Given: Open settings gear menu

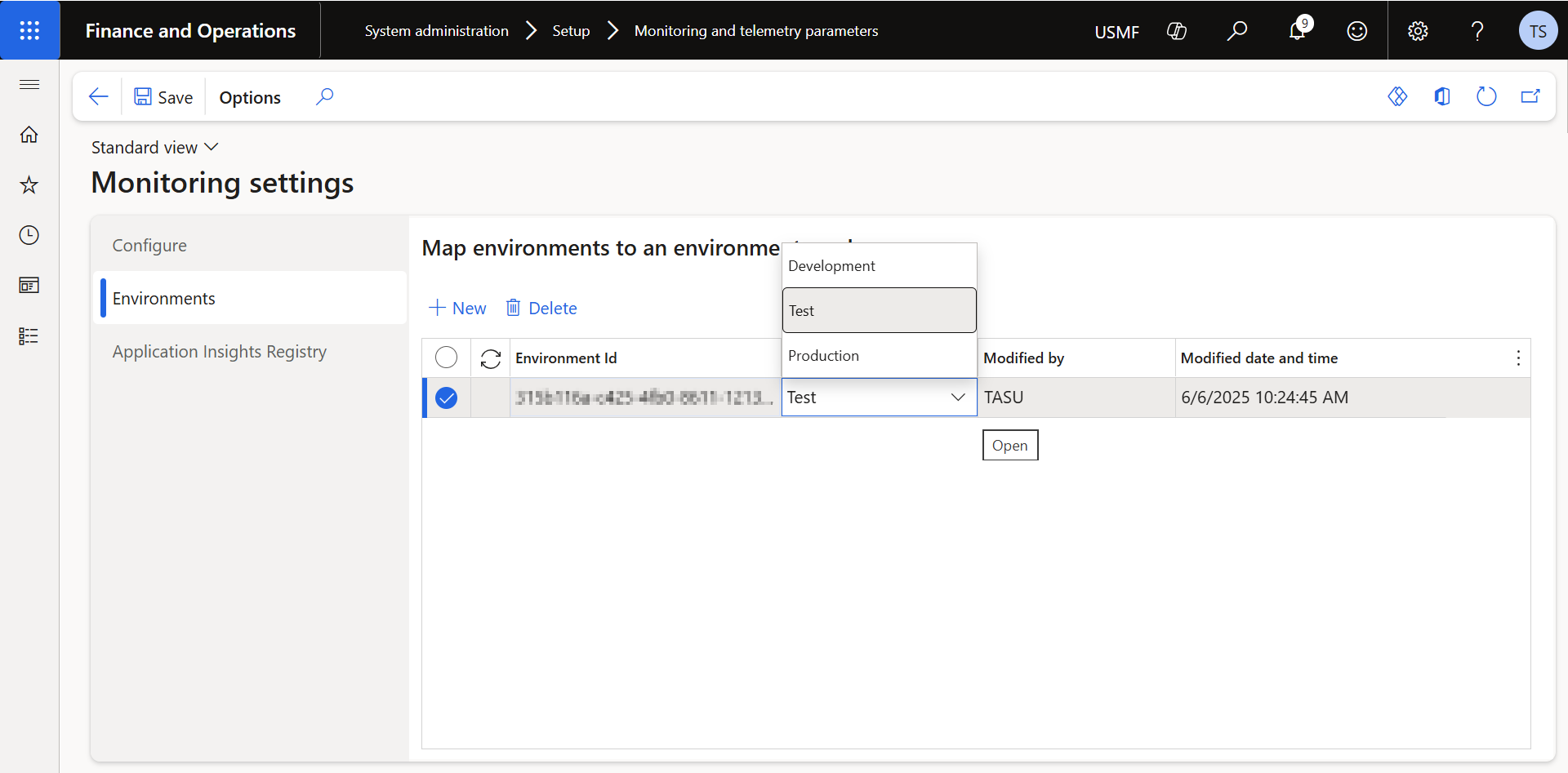Looking at the screenshot, I should tap(1418, 31).
